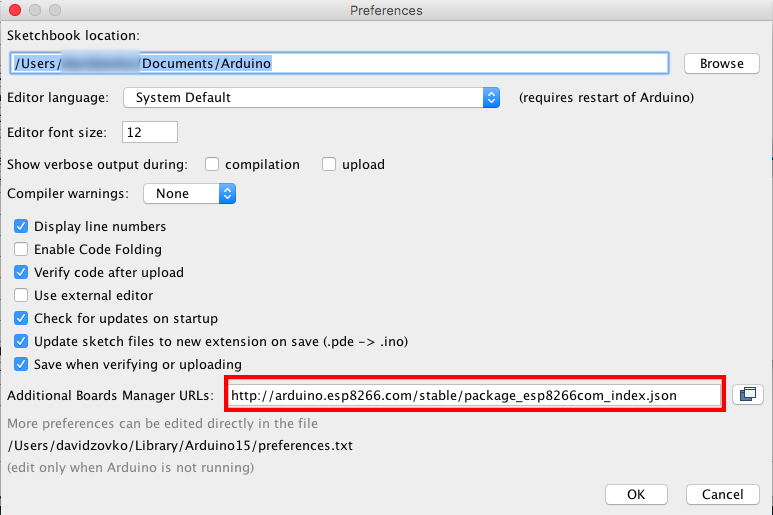This screenshot has width=773, height=515.
Task: Uncheck Verify code after upload
Action: pyautogui.click(x=21, y=272)
